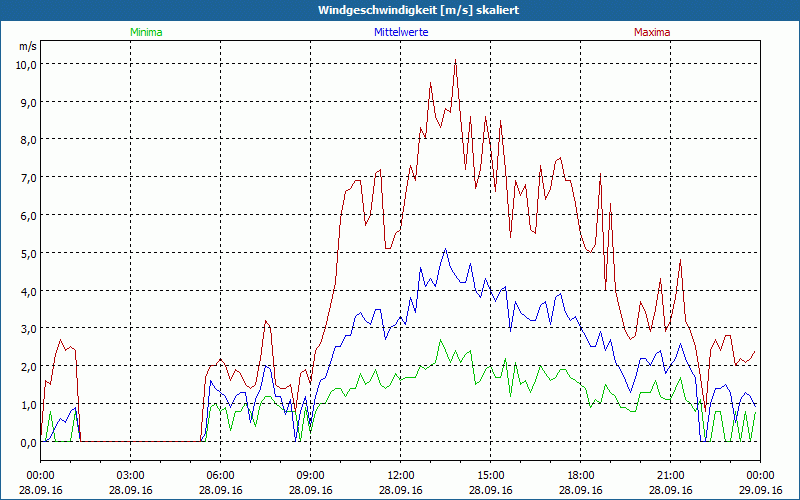This screenshot has width=800, height=500.
Task: Click the 4,0 y-axis value
Action: [x=29, y=291]
